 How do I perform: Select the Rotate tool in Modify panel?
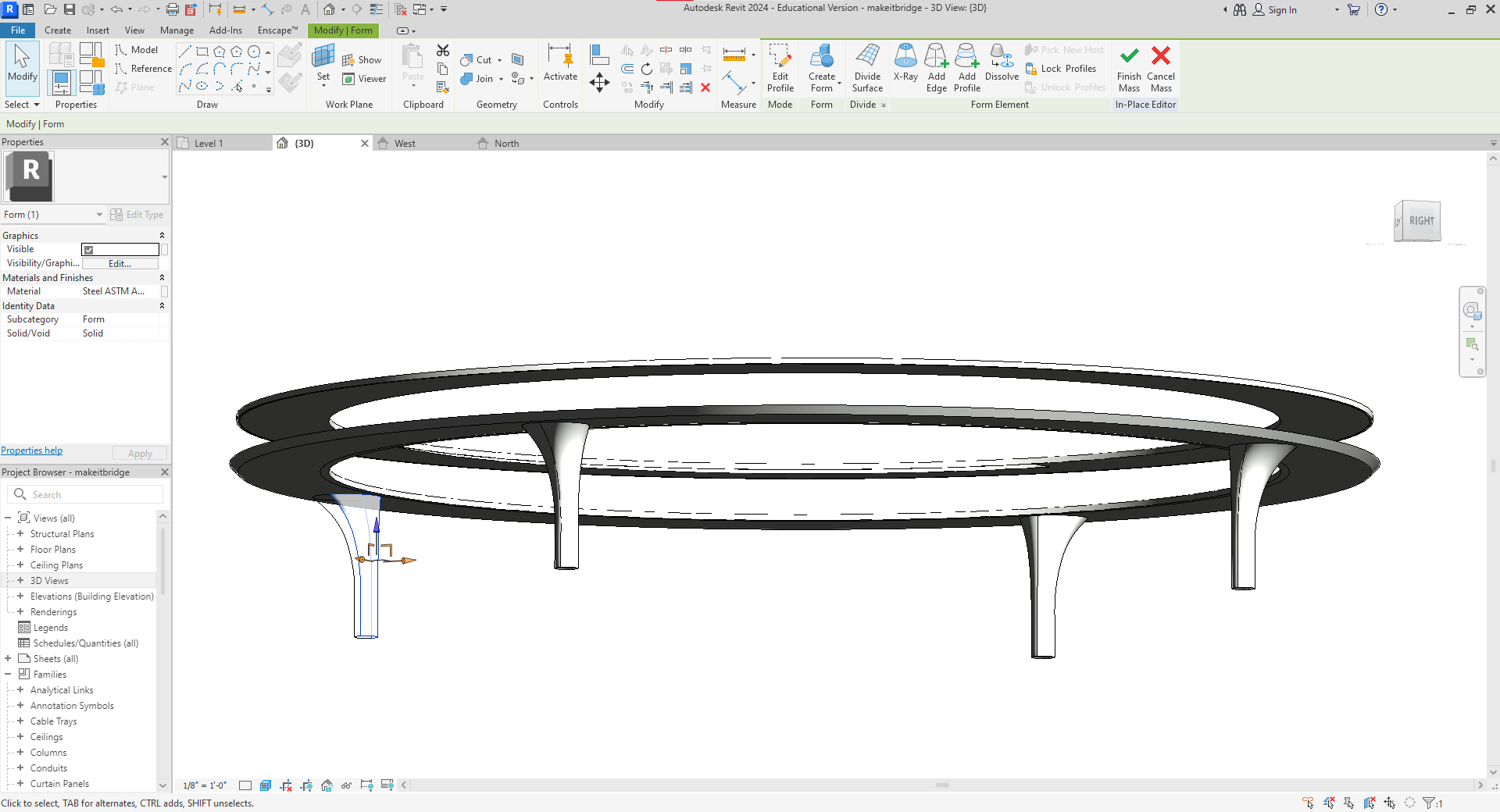647,69
